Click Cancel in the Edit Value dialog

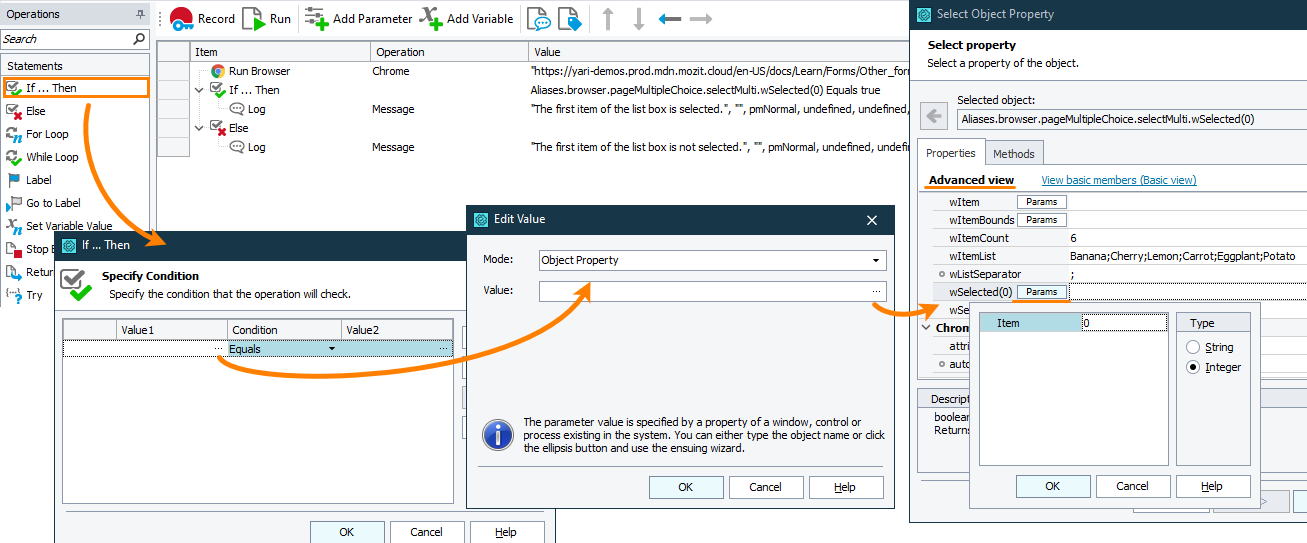pos(766,487)
